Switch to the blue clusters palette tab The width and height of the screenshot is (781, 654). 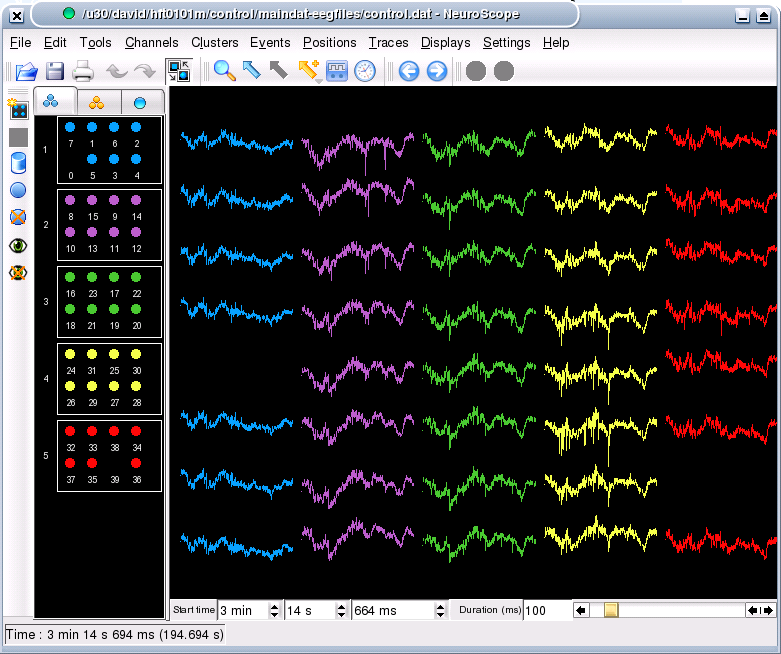(x=55, y=102)
